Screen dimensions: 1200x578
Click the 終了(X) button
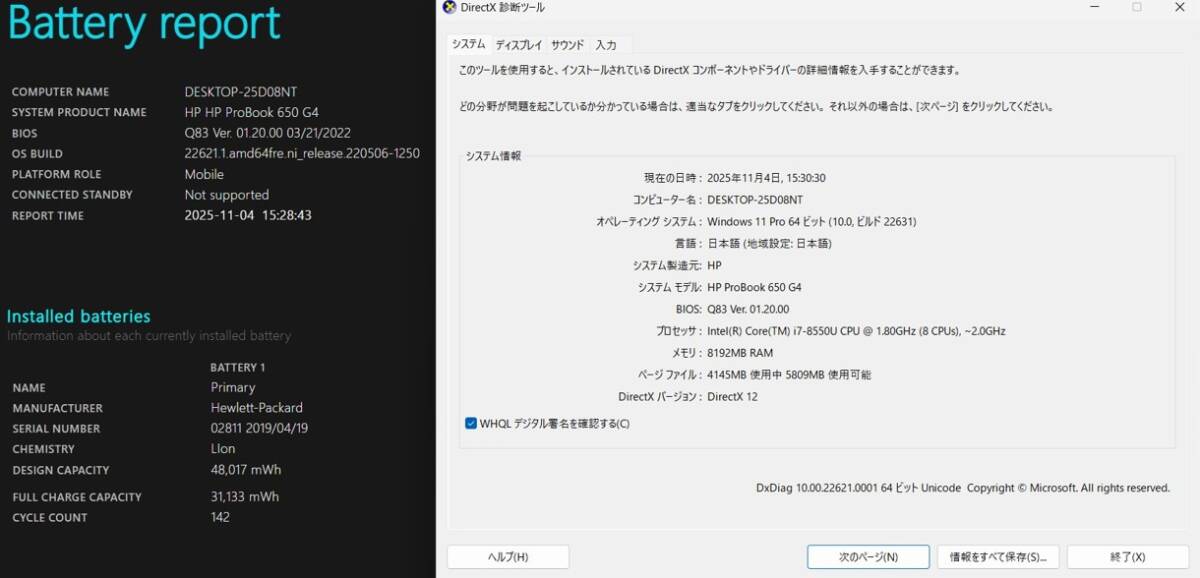point(1127,557)
